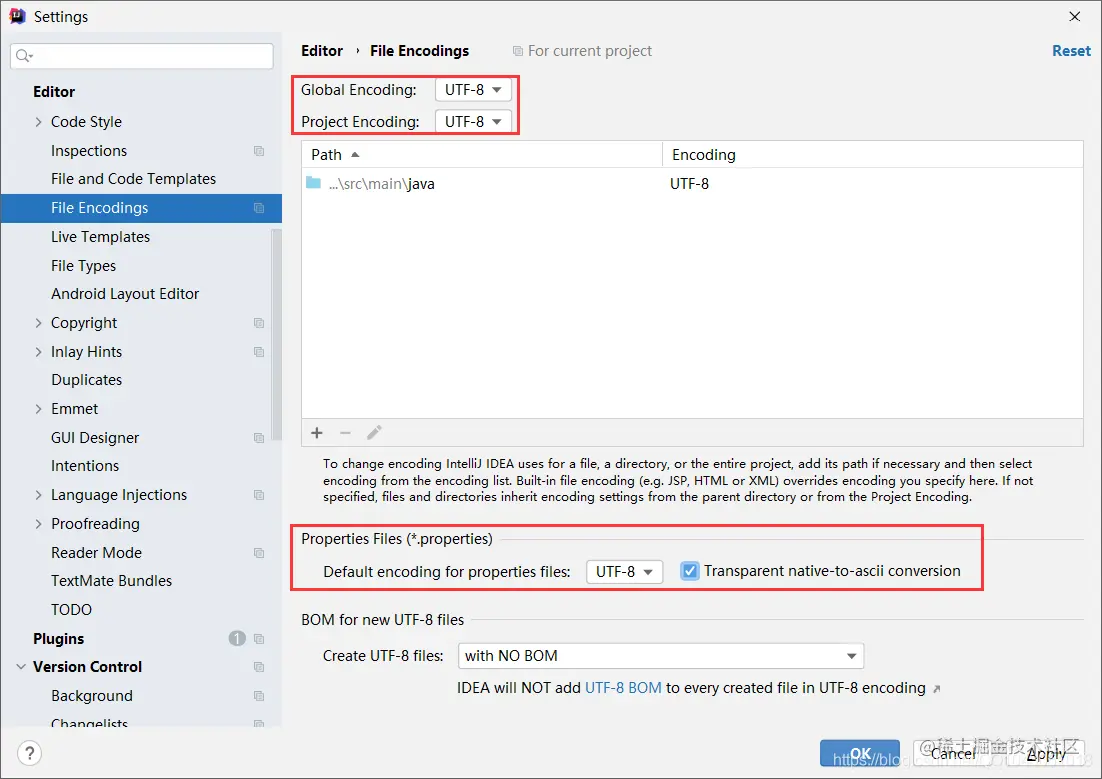This screenshot has height=779, width=1102.
Task: Open the Project Encoding dropdown
Action: tap(473, 121)
